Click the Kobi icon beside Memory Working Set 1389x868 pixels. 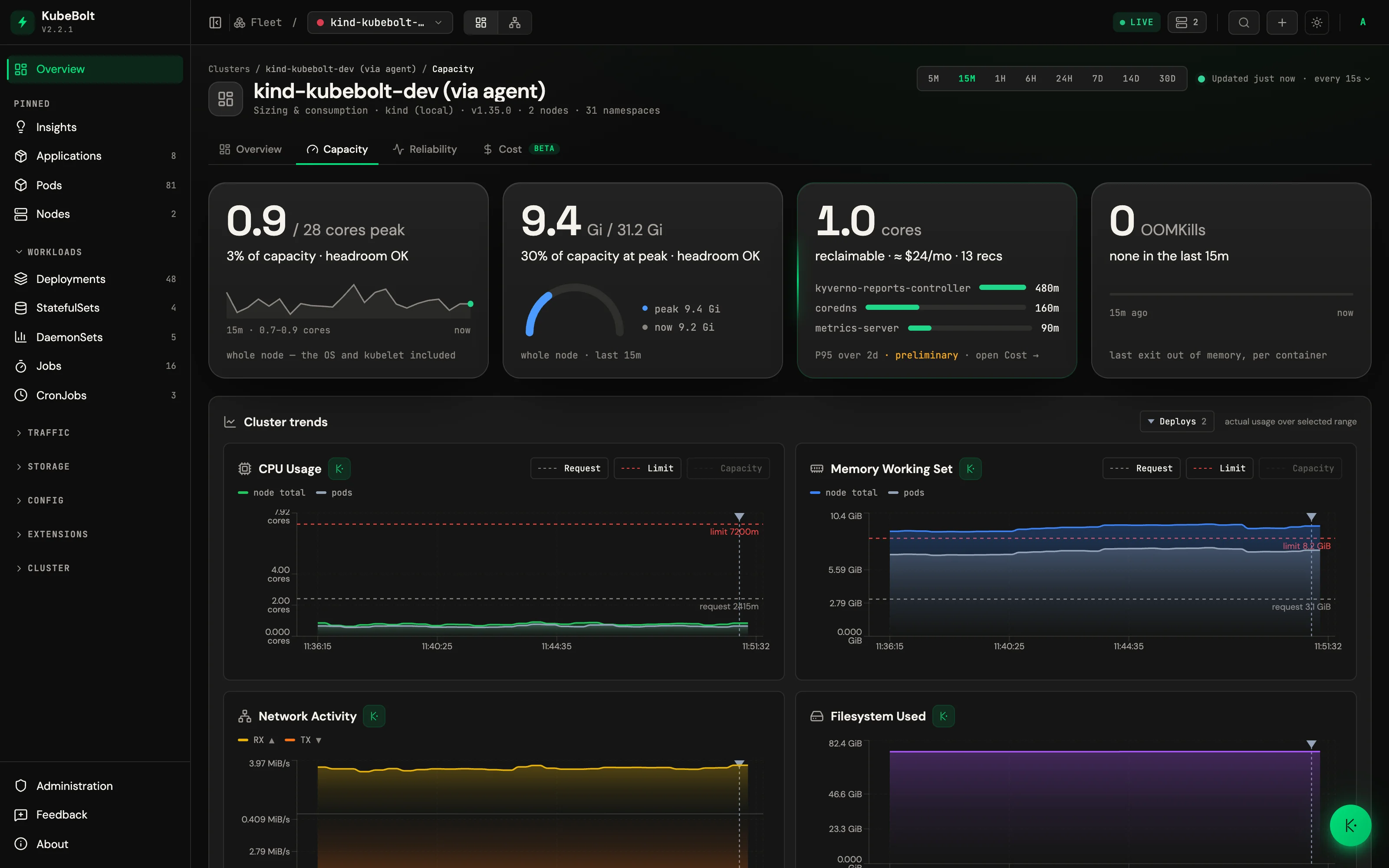click(970, 468)
